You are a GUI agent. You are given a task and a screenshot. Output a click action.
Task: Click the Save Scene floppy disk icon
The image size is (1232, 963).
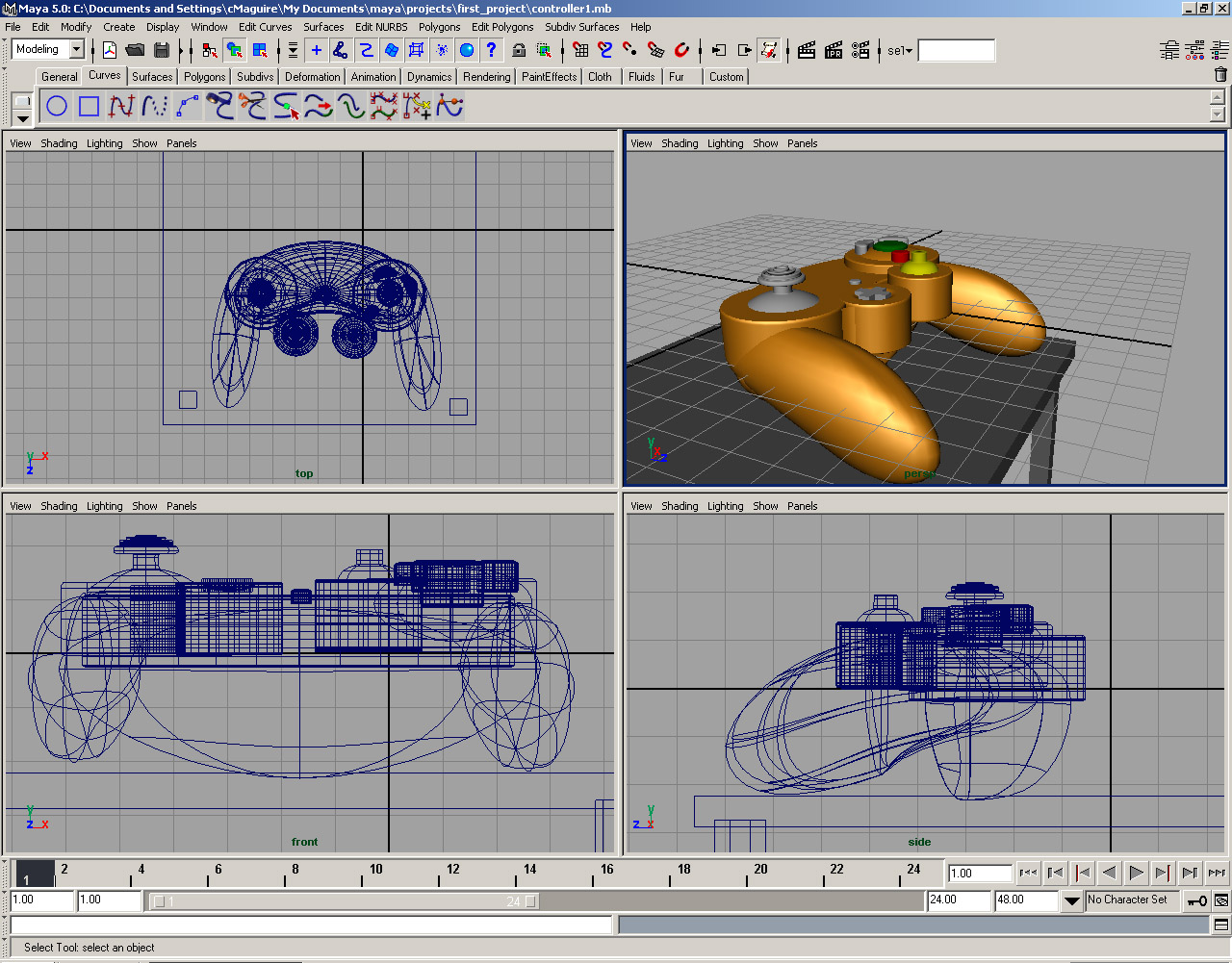162,50
